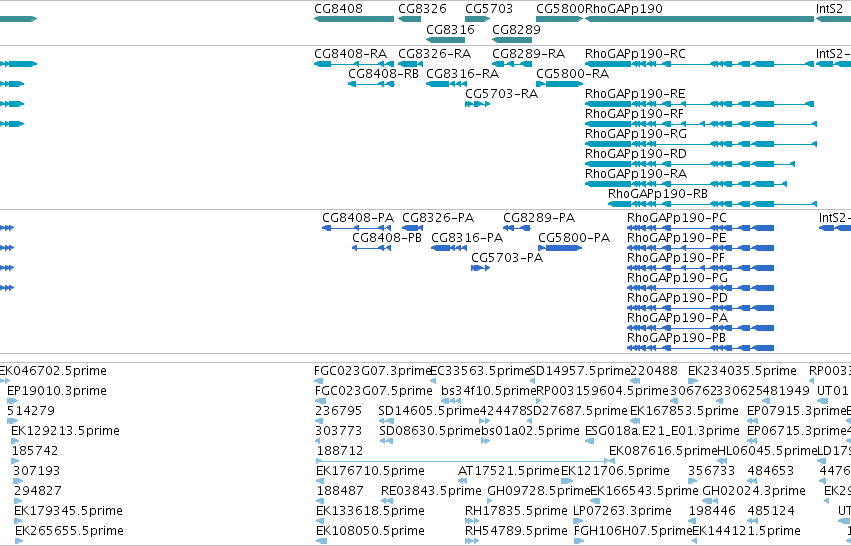Select EST EK046702.5prime

tap(5, 381)
